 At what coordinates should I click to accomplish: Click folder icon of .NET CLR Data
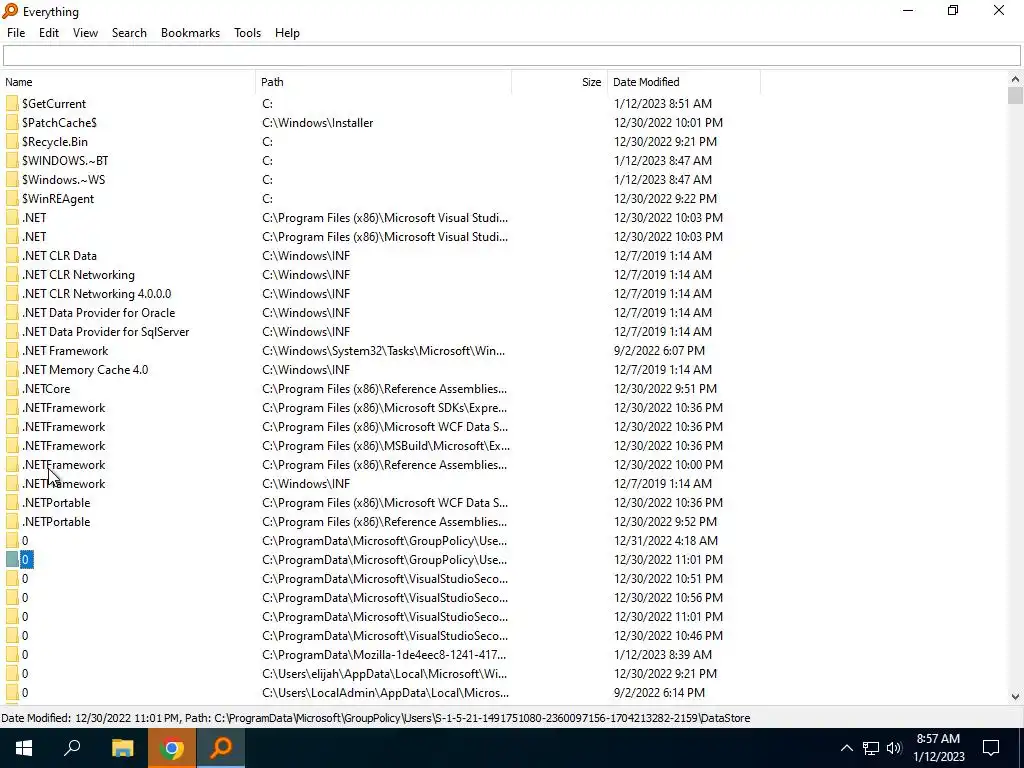pos(12,255)
